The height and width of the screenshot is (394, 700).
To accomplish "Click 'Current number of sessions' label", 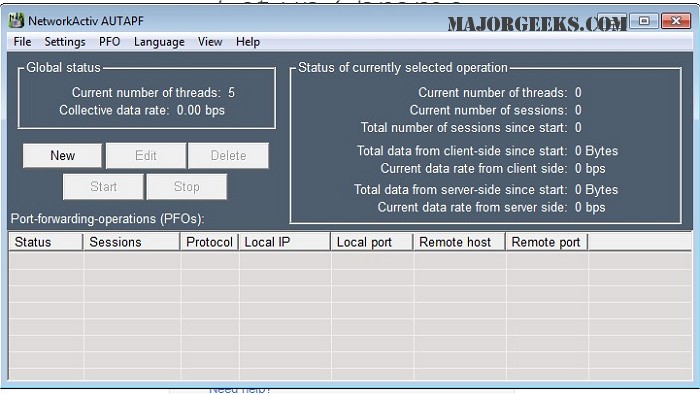I will tap(488, 110).
